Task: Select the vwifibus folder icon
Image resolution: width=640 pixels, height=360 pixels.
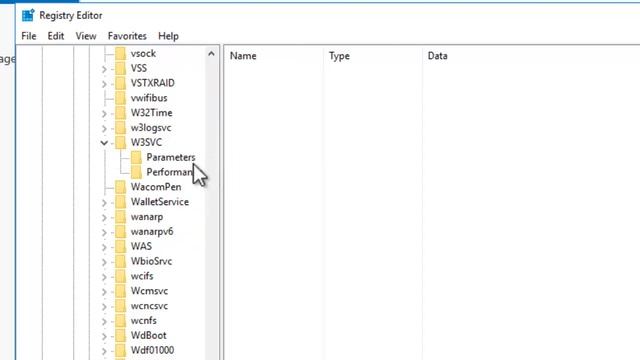Action: pyautogui.click(x=120, y=98)
